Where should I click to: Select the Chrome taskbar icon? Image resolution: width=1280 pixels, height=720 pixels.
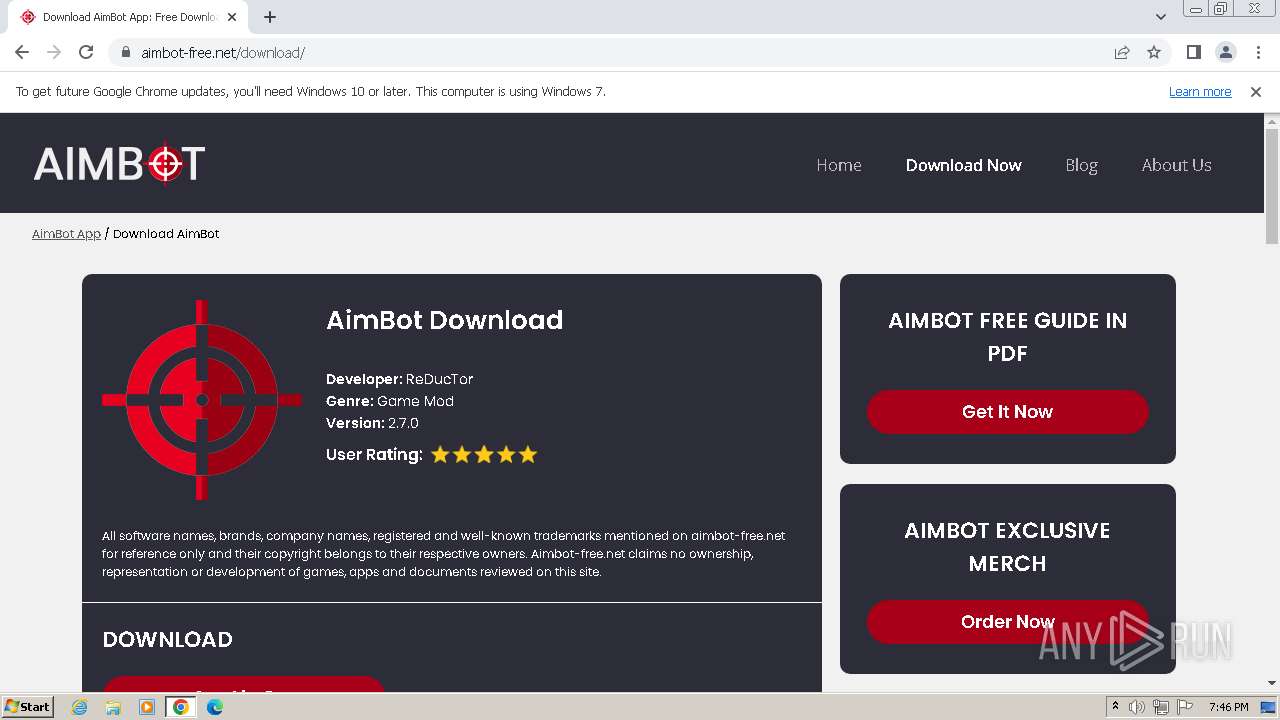181,707
